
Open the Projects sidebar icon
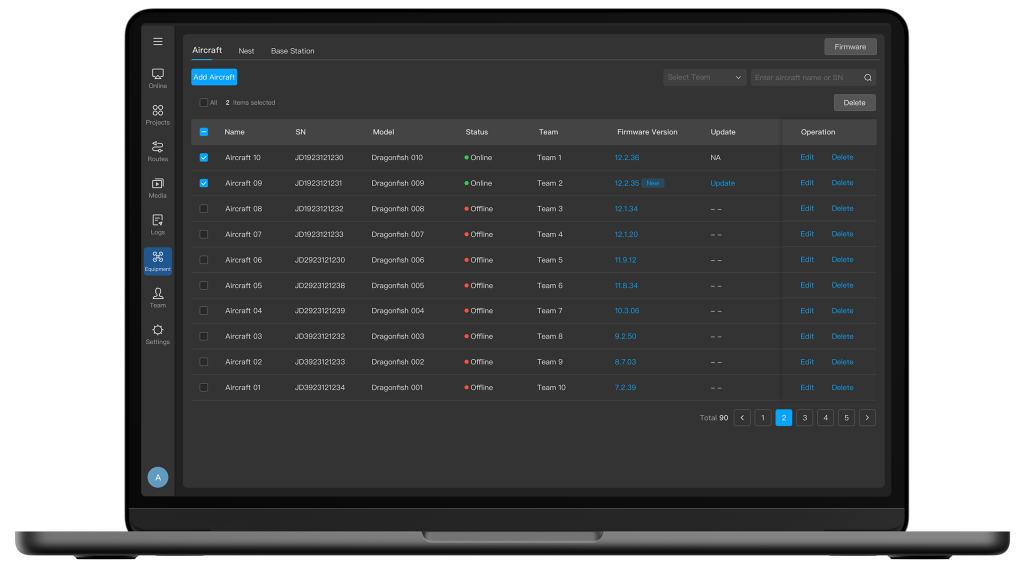pos(158,114)
